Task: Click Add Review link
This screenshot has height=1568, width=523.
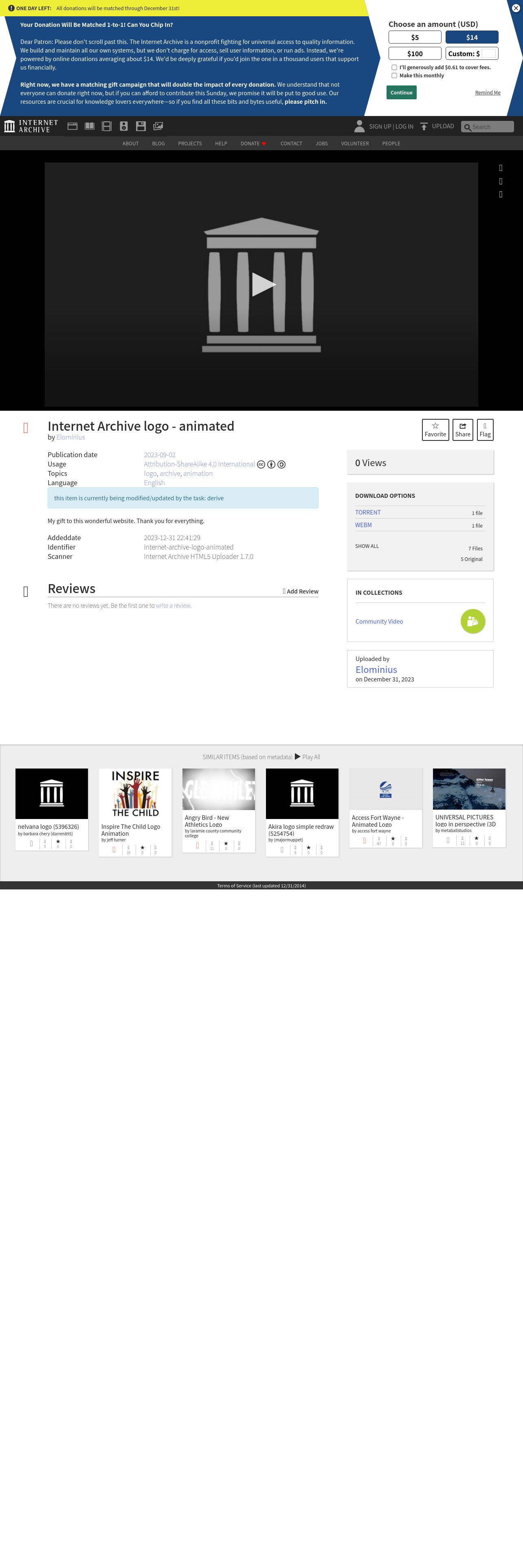Action: pyautogui.click(x=301, y=591)
